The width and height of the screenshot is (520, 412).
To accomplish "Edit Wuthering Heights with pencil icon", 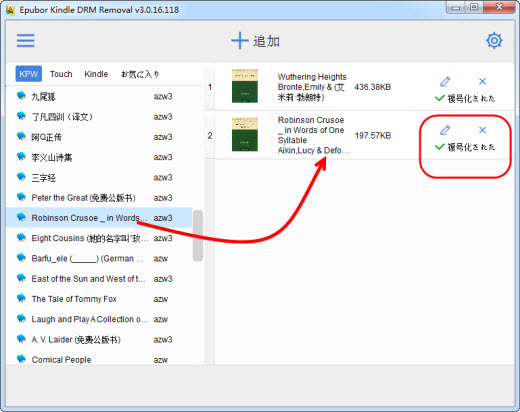I will [445, 82].
